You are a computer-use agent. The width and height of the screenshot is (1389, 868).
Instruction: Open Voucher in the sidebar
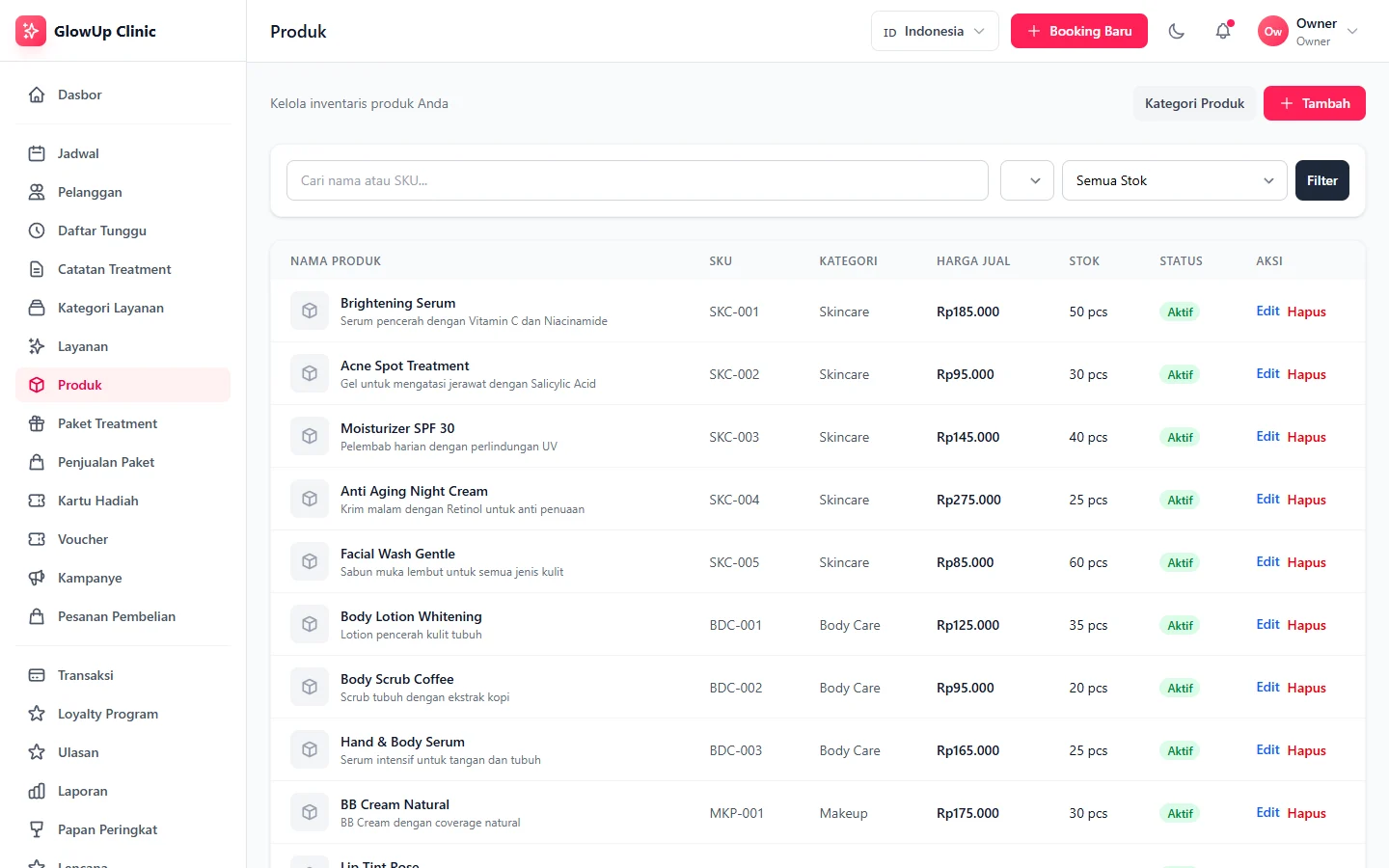click(x=123, y=539)
